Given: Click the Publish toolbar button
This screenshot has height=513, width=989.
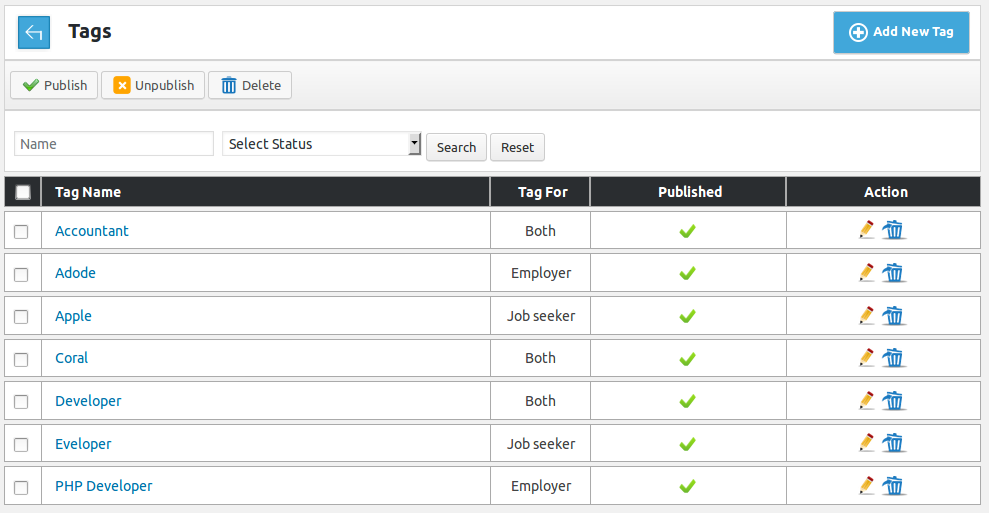Looking at the screenshot, I should (x=54, y=85).
